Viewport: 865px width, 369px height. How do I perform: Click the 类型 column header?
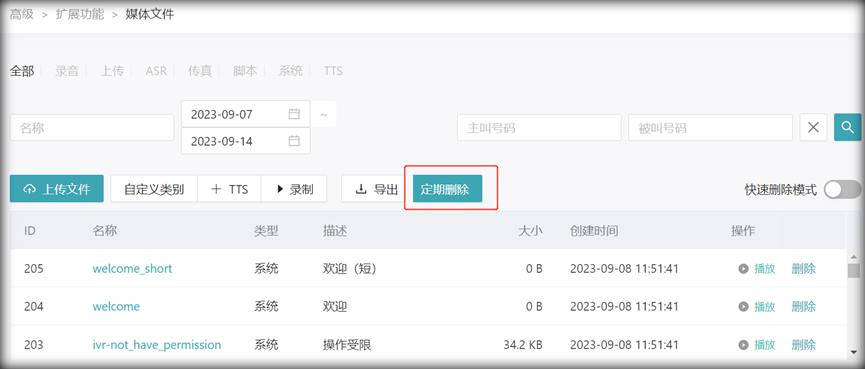coord(266,231)
